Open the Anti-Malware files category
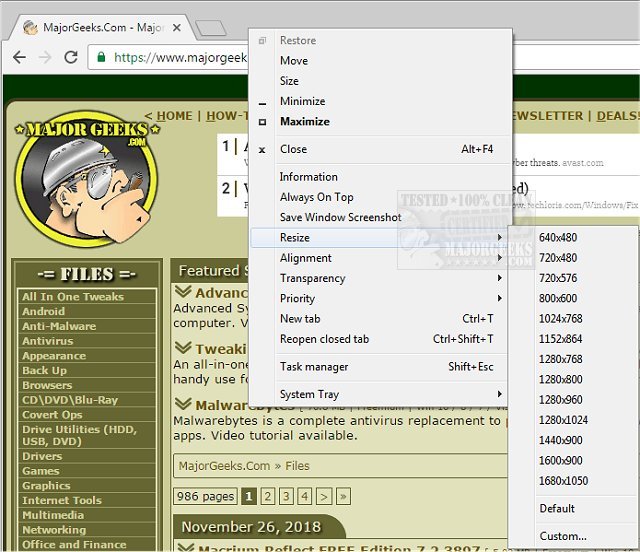The height and width of the screenshot is (552, 640). 59,326
